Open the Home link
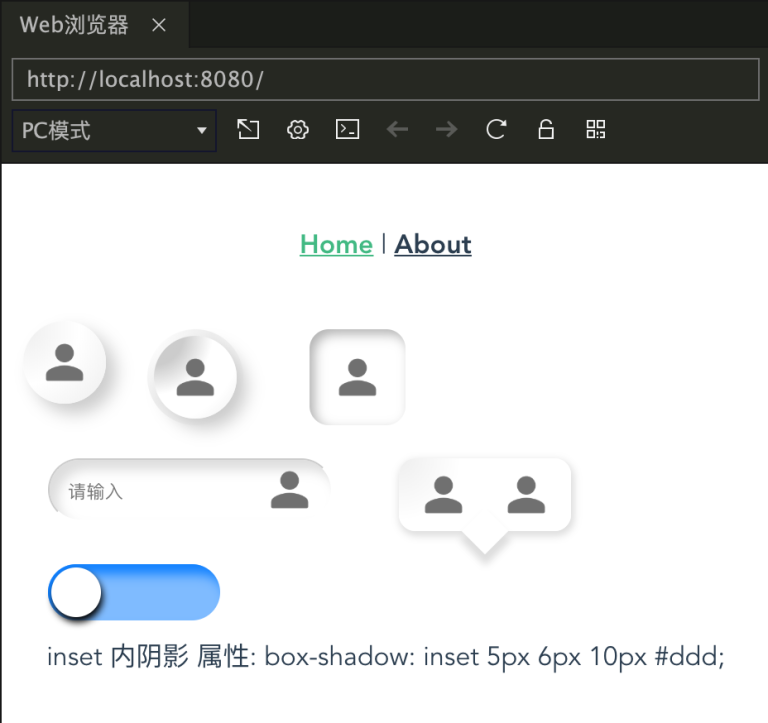 click(x=336, y=244)
